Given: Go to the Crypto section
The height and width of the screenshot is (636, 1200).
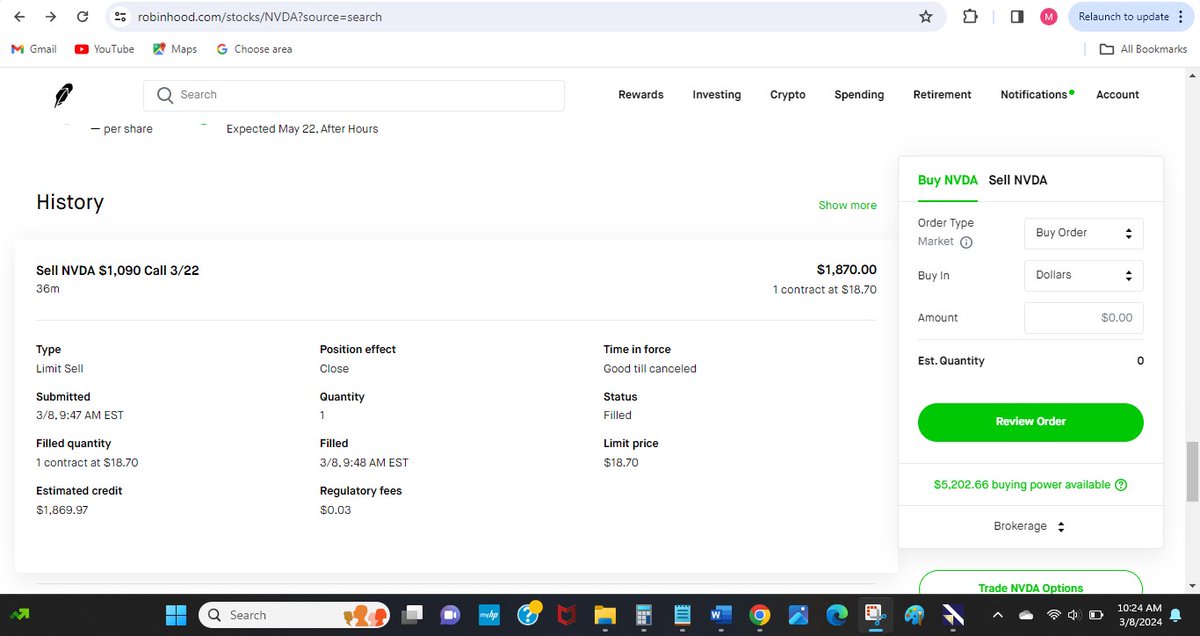Looking at the screenshot, I should pyautogui.click(x=788, y=95).
